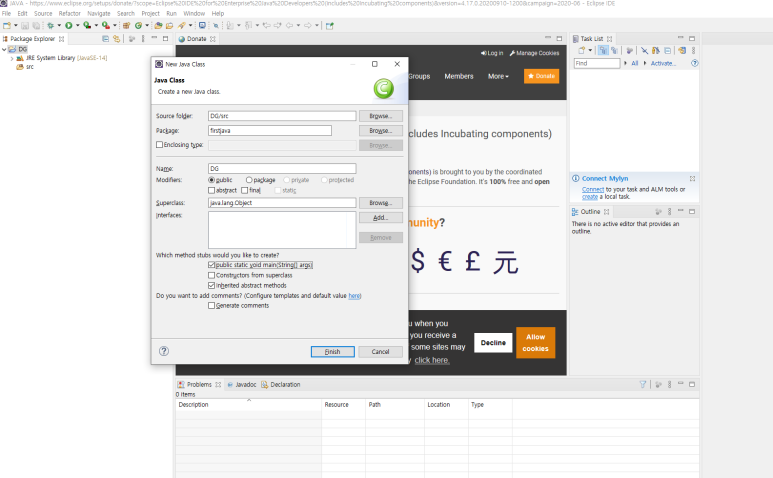Click Add button next to Interfaces
Screen dimensions: 773x478
coord(381,217)
